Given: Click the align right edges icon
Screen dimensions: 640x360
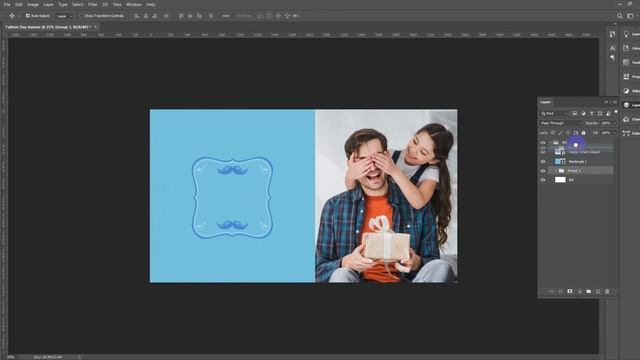Looking at the screenshot, I should click(x=155, y=16).
